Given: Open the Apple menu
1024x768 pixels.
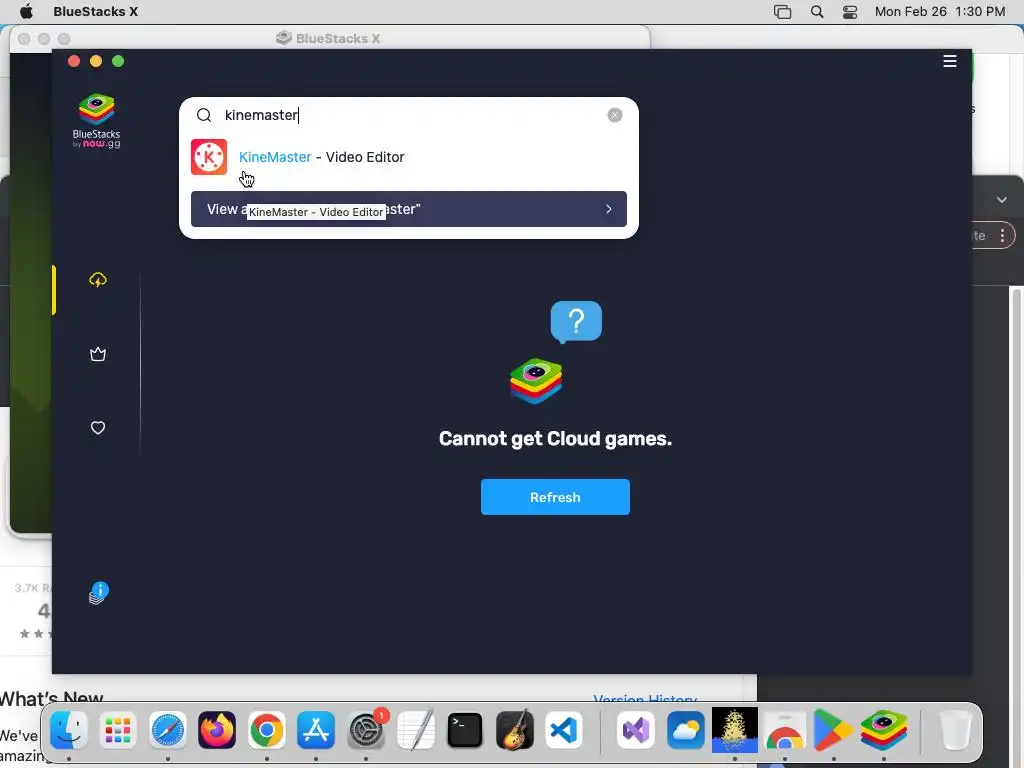Looking at the screenshot, I should tap(26, 12).
